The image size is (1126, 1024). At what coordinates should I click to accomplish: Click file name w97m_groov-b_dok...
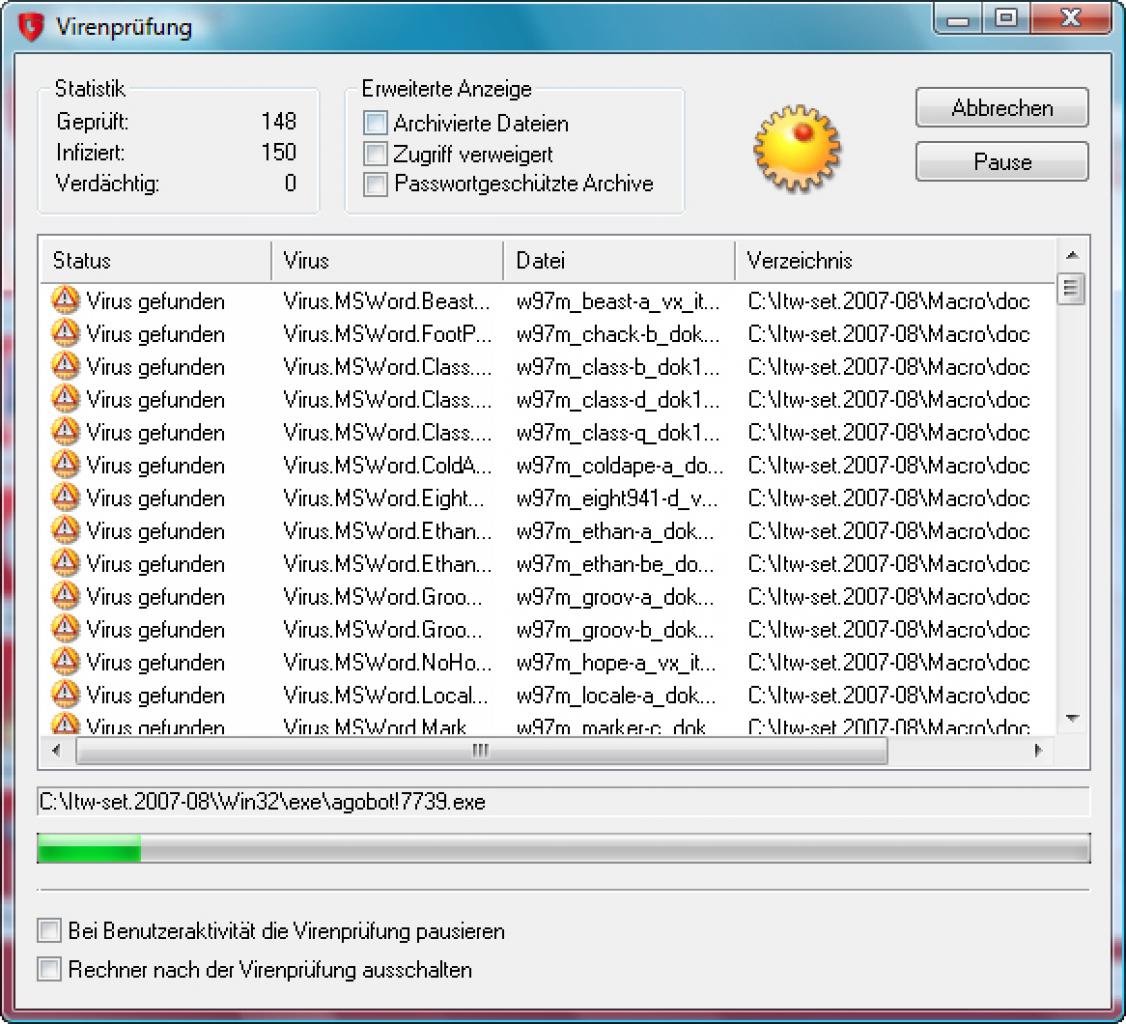point(615,630)
